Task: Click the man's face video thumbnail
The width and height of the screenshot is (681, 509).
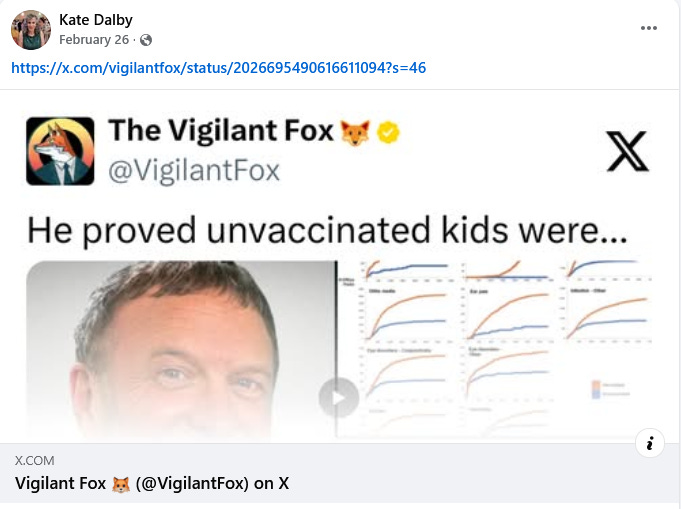Action: [181, 350]
